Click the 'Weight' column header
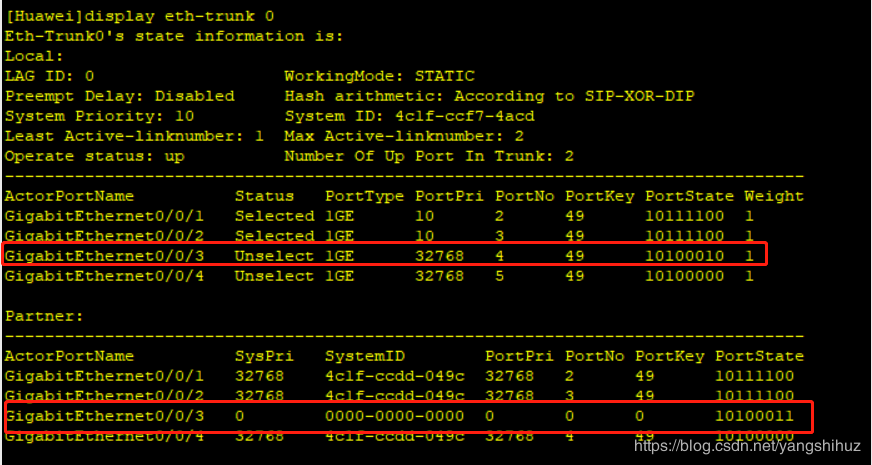Viewport: 872px width, 465px height. 774,196
